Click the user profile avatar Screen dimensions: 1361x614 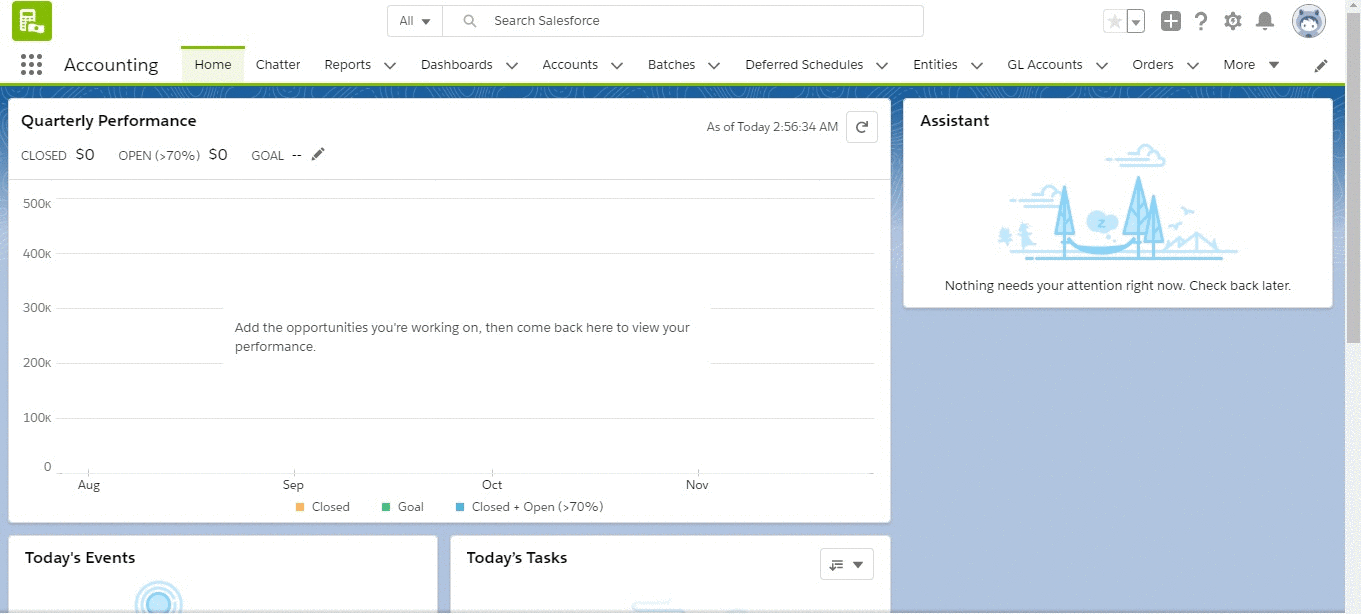[x=1308, y=21]
